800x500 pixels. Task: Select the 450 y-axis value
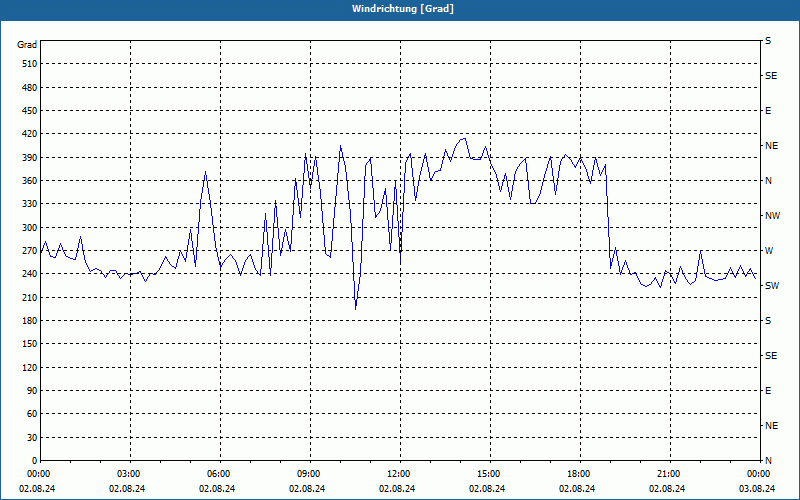pos(30,111)
